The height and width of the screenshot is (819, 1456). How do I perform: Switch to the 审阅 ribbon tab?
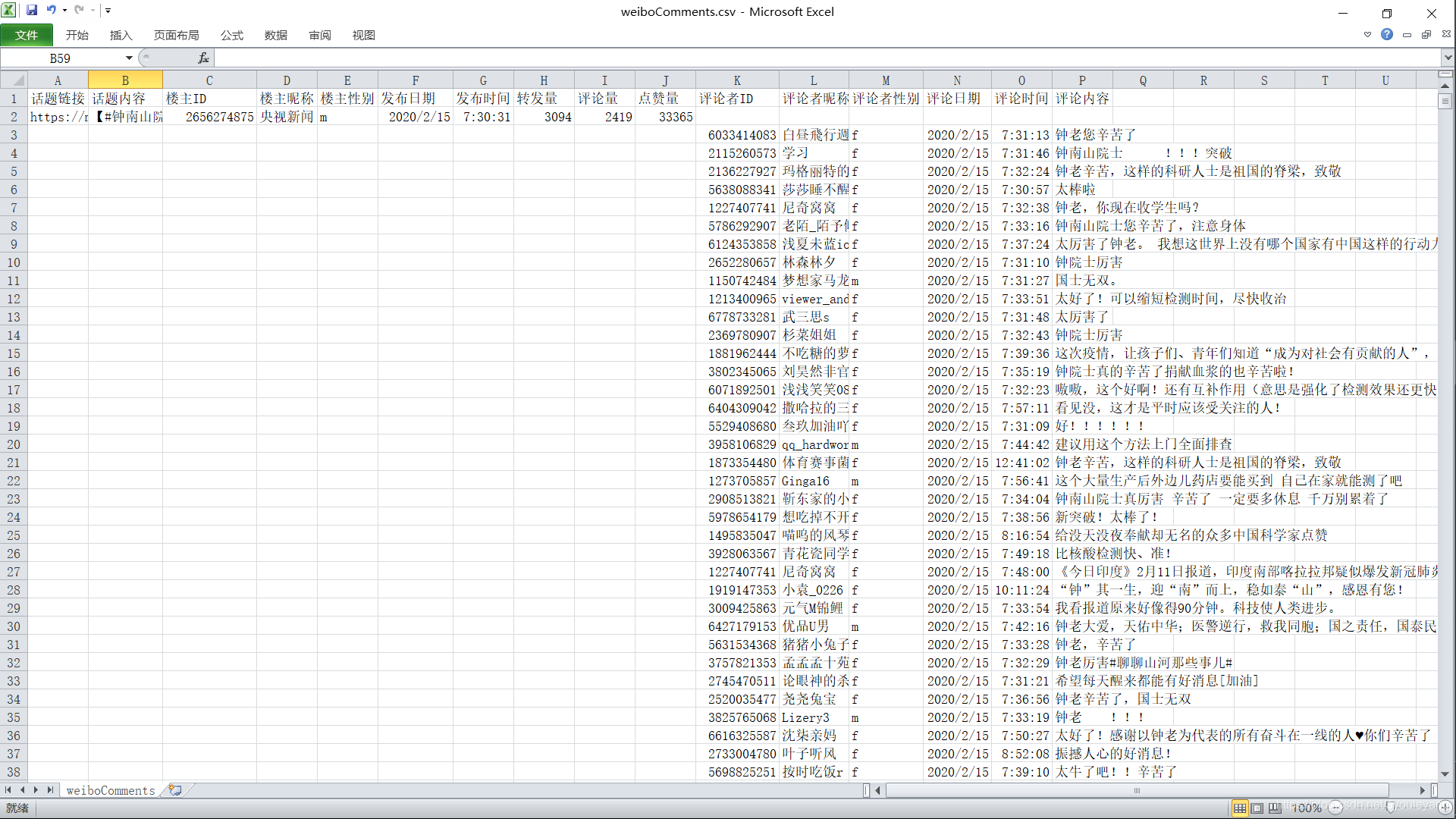coord(319,35)
